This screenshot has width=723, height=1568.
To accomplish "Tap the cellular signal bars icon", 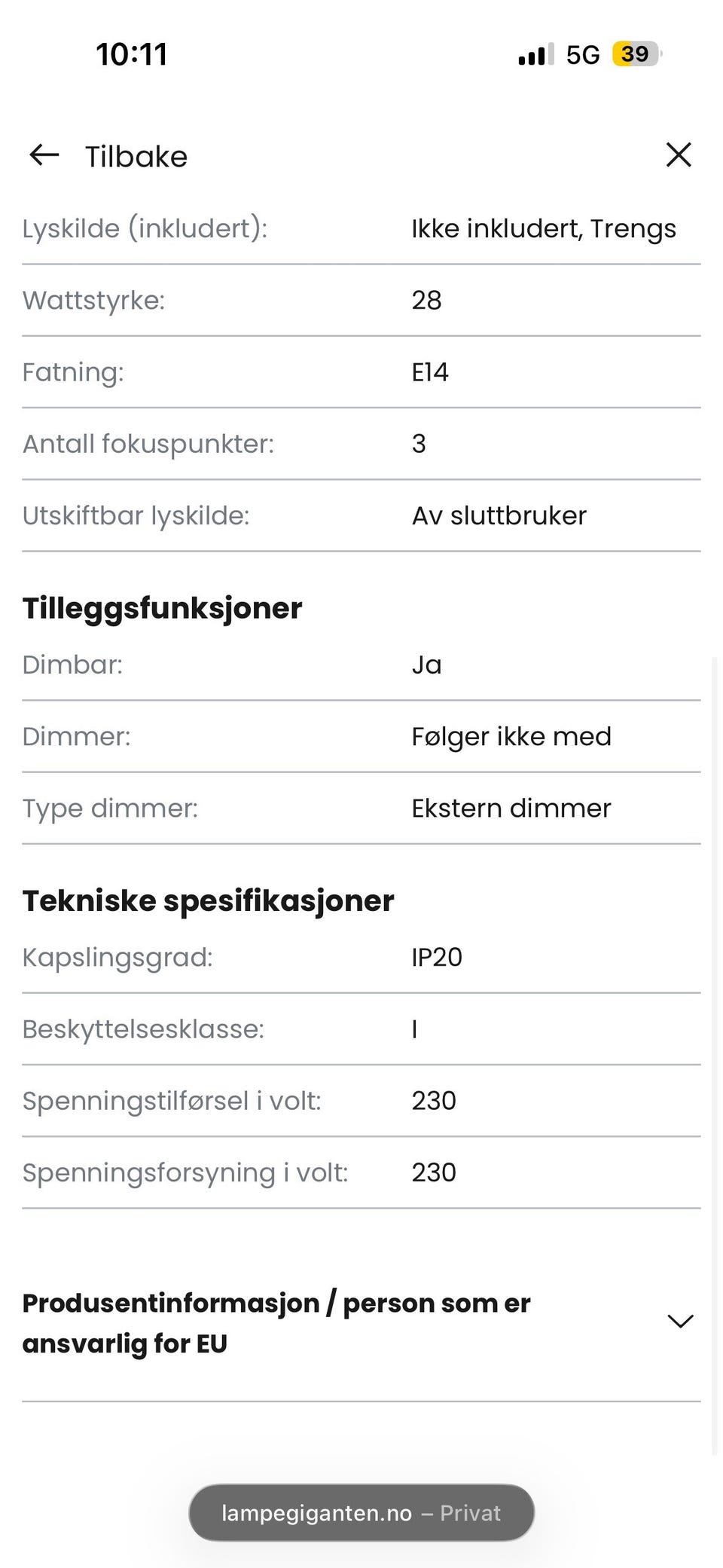I will click(x=535, y=55).
